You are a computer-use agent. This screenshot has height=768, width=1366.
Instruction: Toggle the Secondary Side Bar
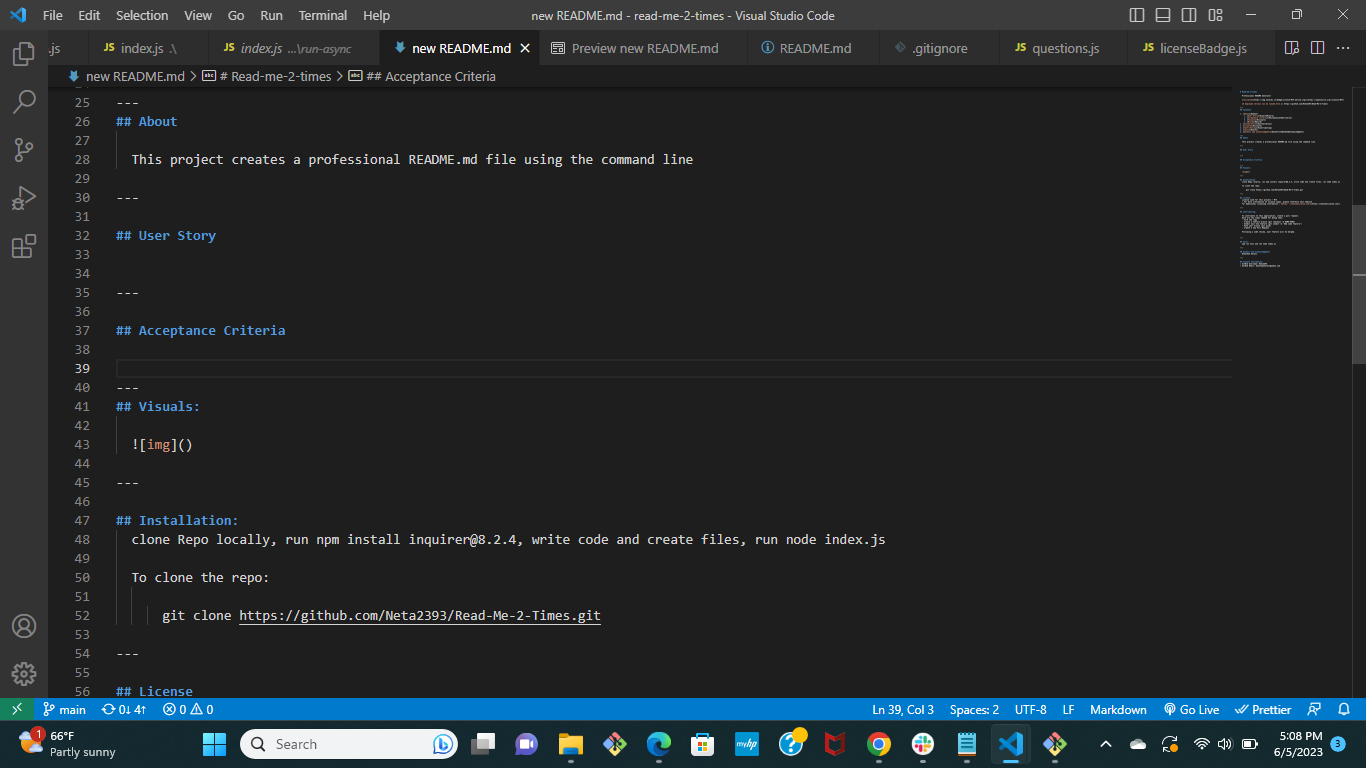(x=1188, y=15)
